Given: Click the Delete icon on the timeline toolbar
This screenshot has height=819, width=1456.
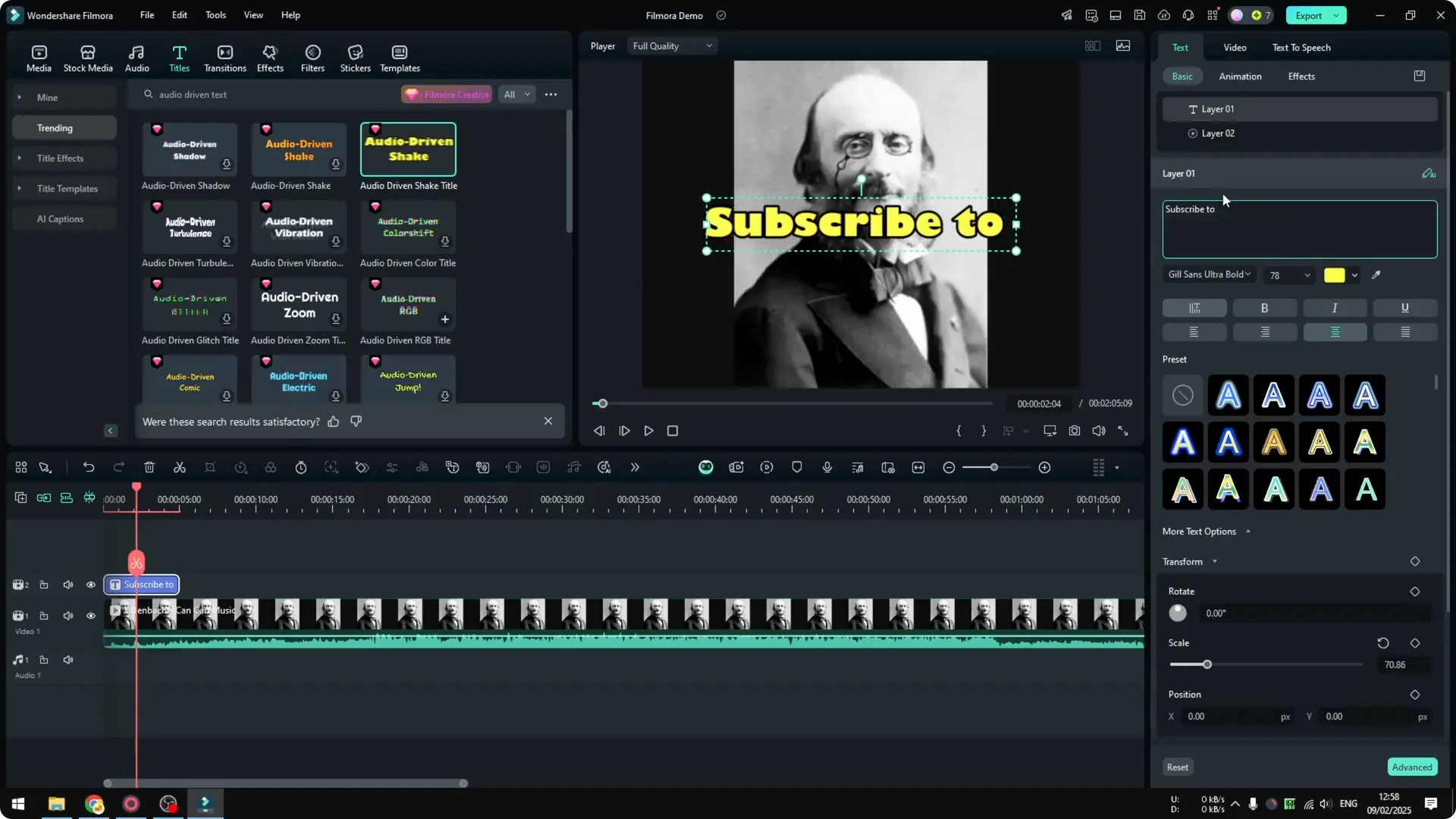Looking at the screenshot, I should coord(149,467).
